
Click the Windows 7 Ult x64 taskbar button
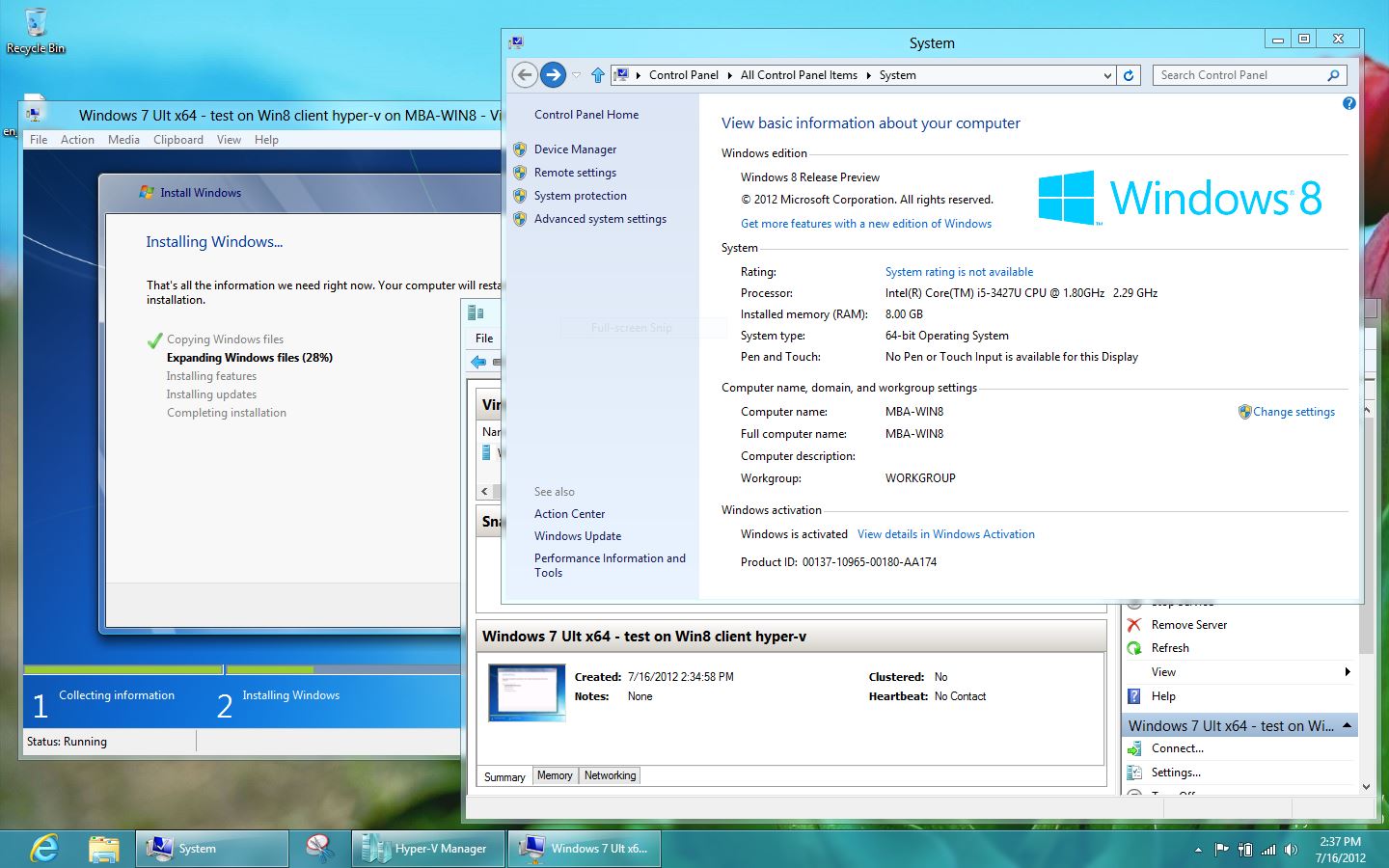[x=585, y=849]
